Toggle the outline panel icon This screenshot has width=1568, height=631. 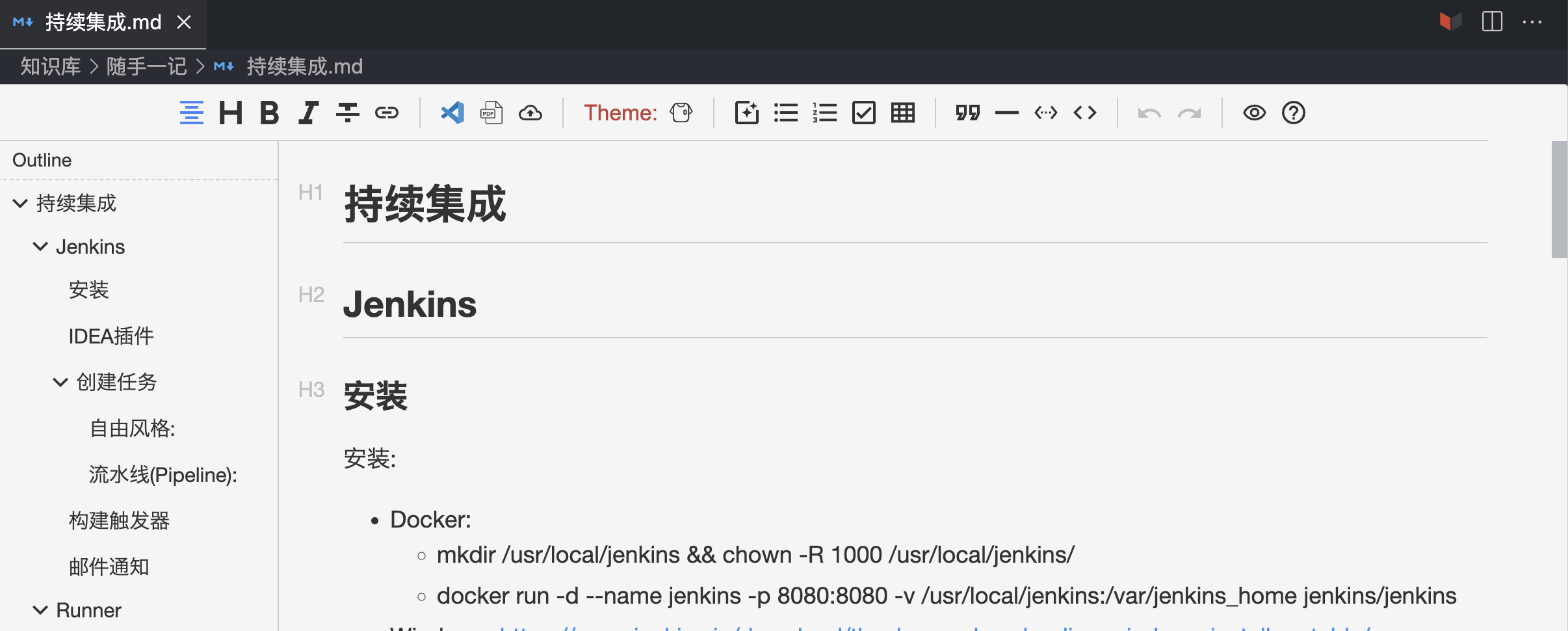tap(191, 113)
